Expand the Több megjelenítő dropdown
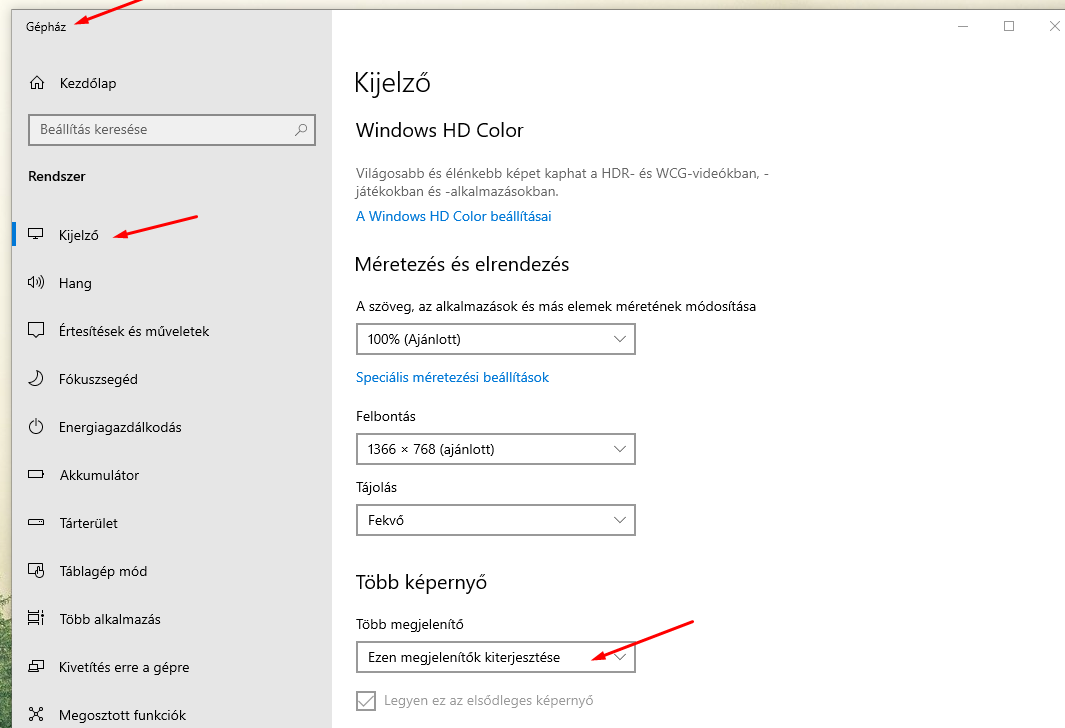The image size is (1065, 728). (495, 657)
